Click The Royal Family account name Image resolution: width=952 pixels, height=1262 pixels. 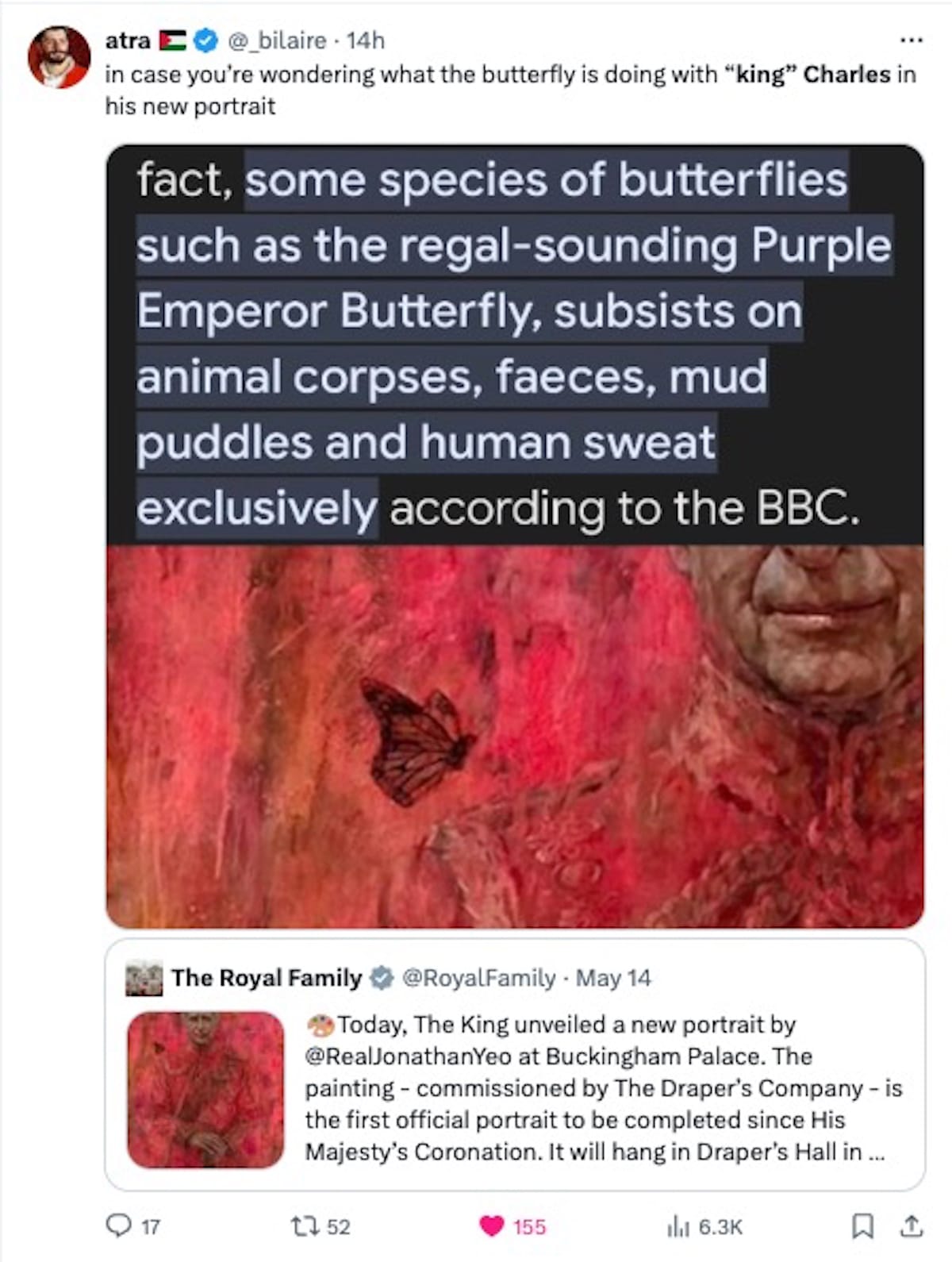click(x=267, y=978)
